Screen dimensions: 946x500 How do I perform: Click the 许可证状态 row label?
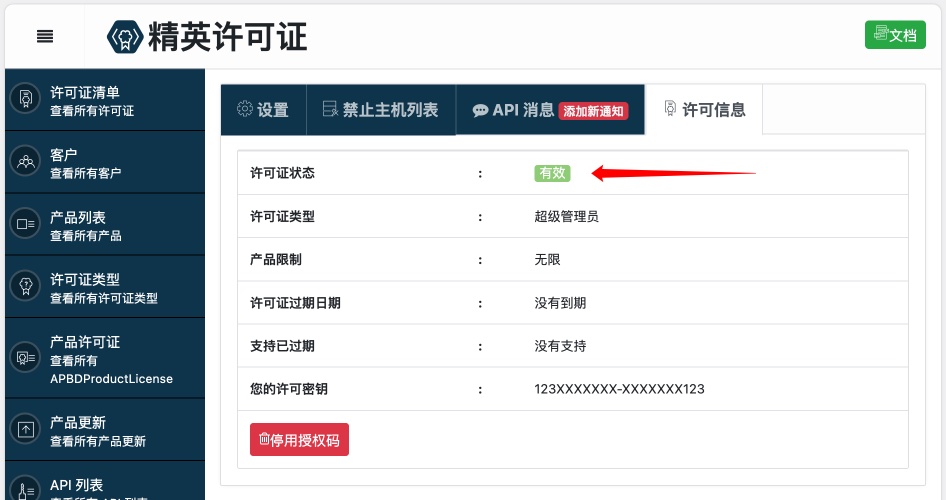pyautogui.click(x=282, y=173)
